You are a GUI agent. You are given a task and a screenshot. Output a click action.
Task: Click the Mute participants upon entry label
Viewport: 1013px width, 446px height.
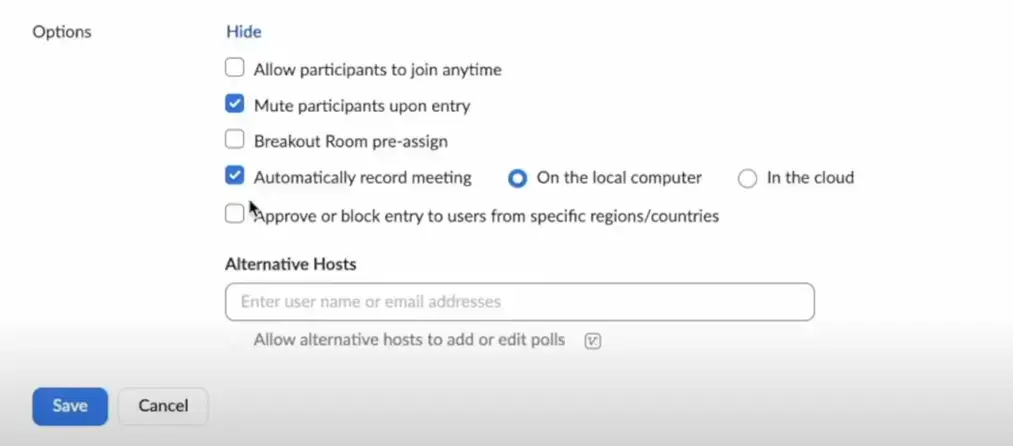click(361, 105)
